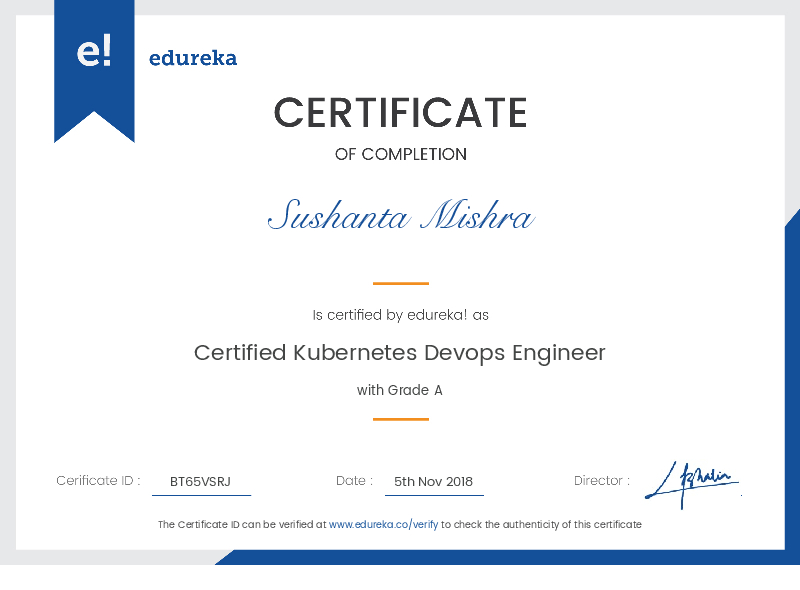Screen dimensions: 800x590
Task: Click 'Is certified by edureka! as' line
Action: [401, 315]
